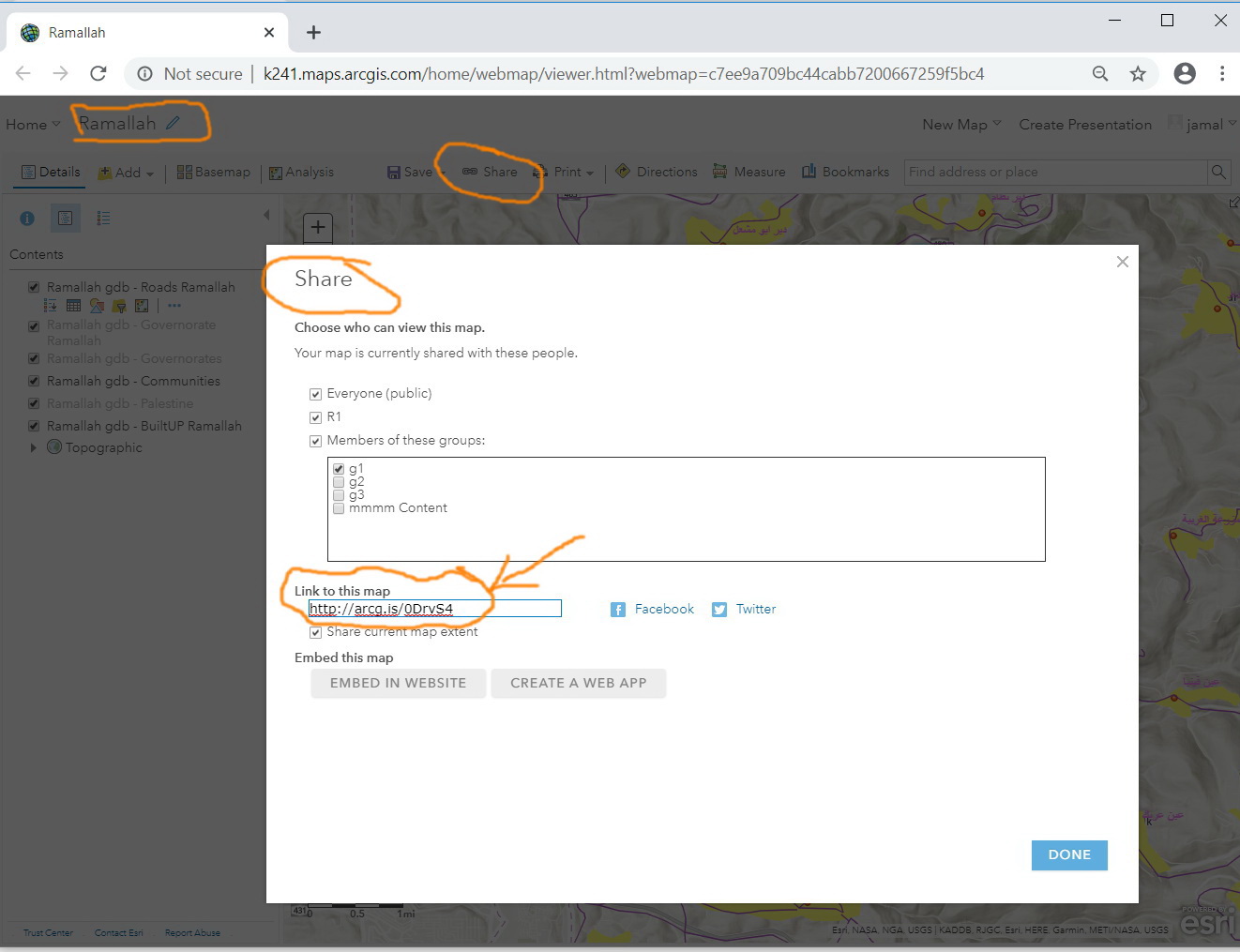The width and height of the screenshot is (1240, 952).
Task: Check group g2
Action: (339, 482)
